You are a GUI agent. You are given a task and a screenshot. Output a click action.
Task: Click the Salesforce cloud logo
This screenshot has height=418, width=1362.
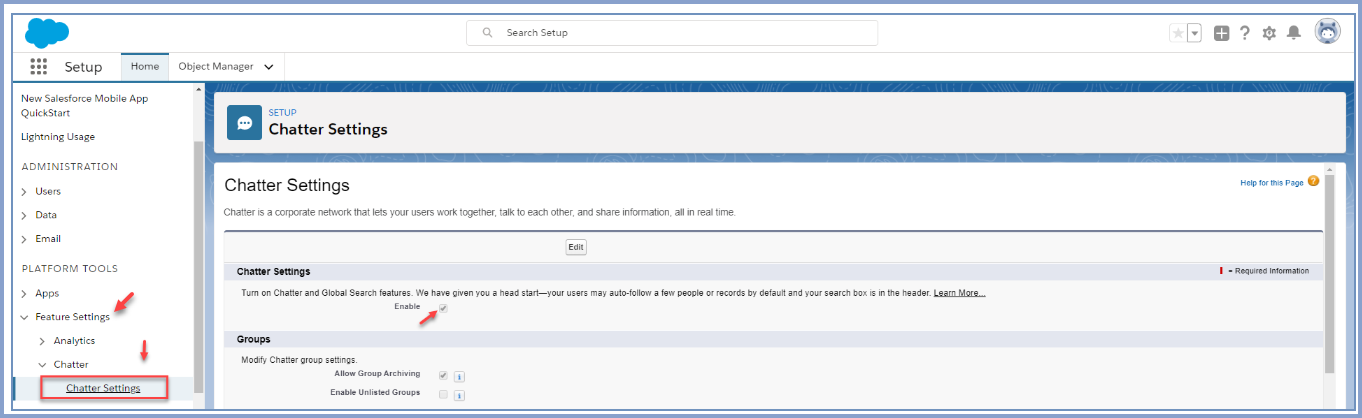[x=47, y=32]
